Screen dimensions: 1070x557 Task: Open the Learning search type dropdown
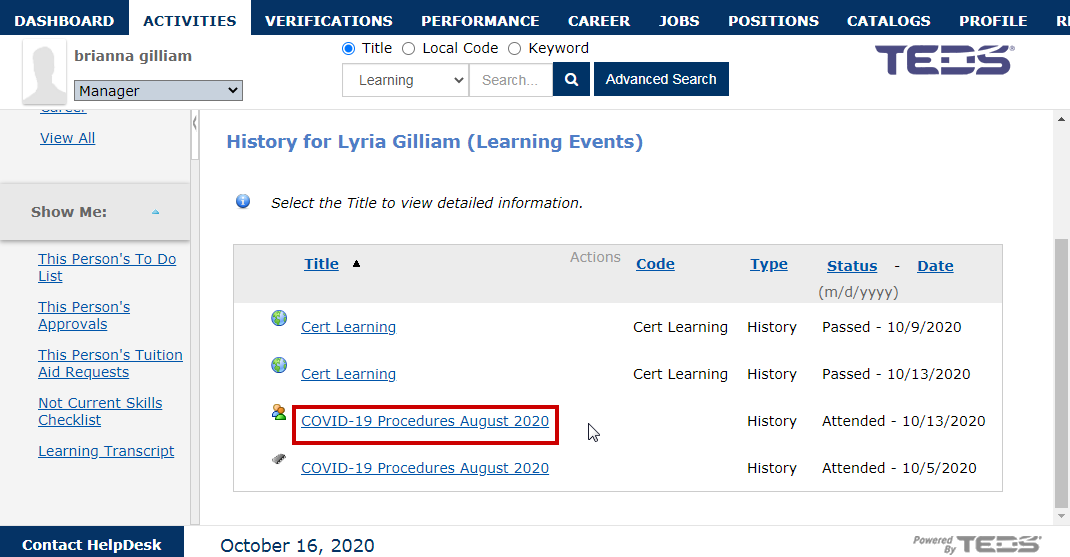click(x=405, y=80)
